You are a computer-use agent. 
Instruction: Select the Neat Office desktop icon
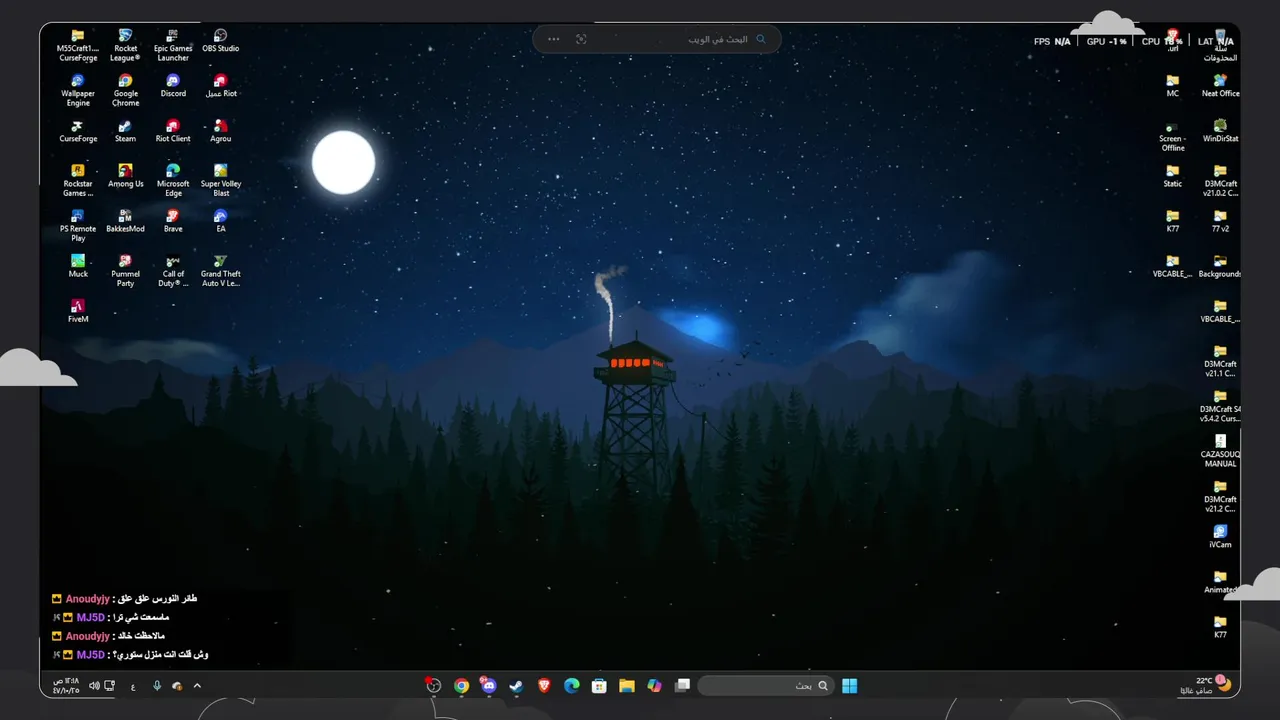1220,86
